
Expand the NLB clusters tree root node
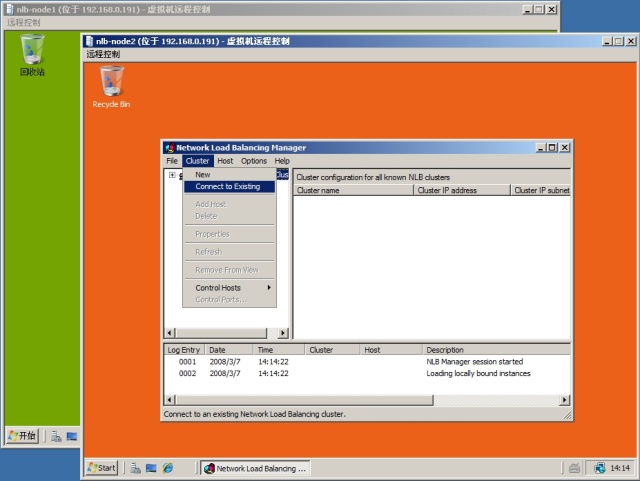172,175
